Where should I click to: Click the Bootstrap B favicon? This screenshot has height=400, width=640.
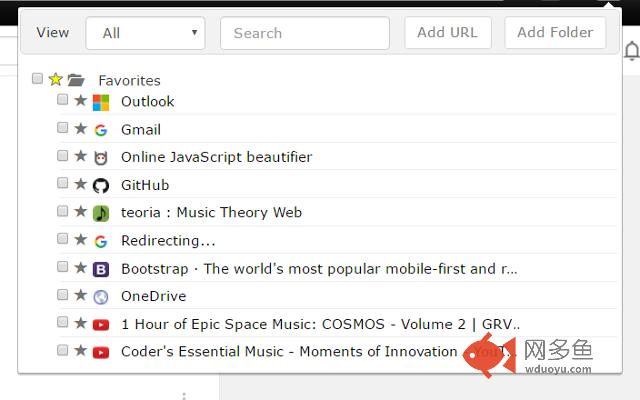101,269
